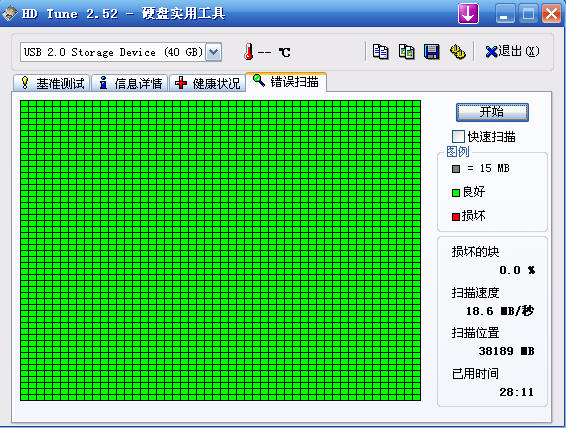Image resolution: width=566 pixels, height=428 pixels.
Task: Switch to the 健康状况 tab
Action: coord(208,83)
